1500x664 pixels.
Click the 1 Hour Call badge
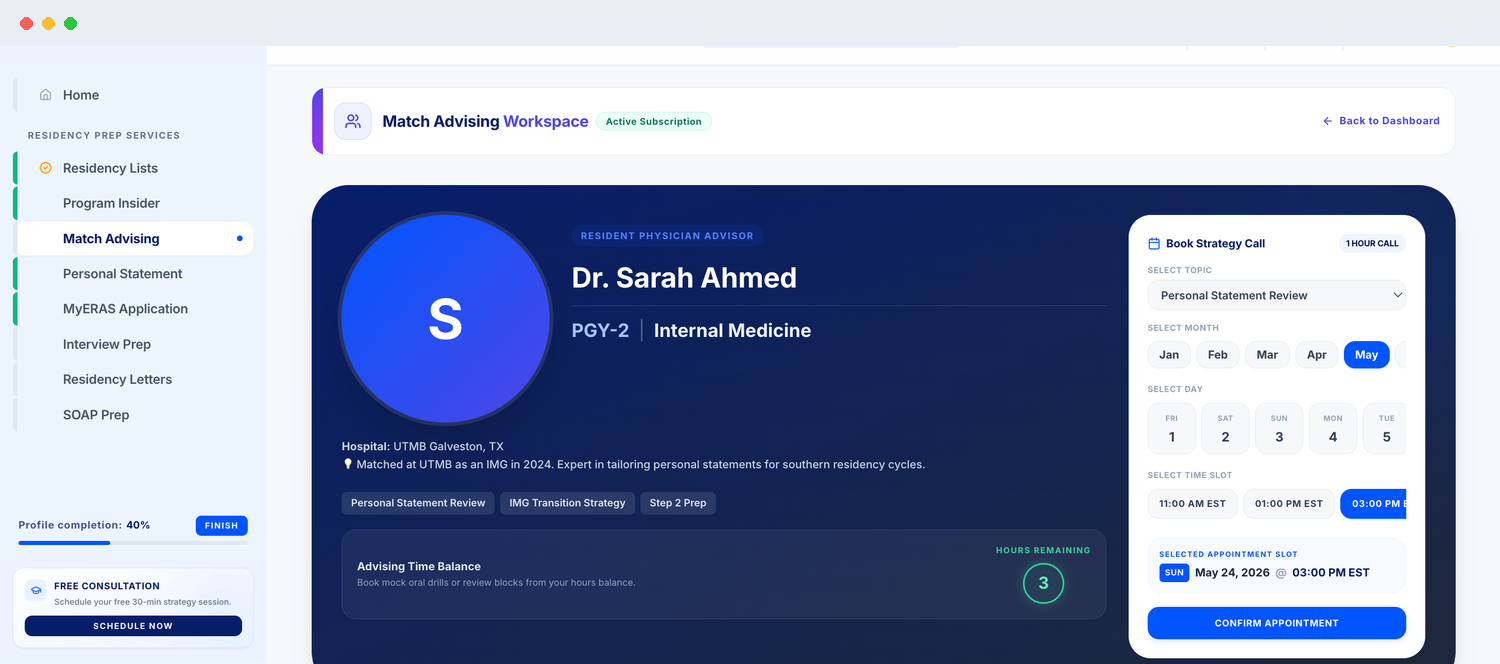coord(1372,243)
